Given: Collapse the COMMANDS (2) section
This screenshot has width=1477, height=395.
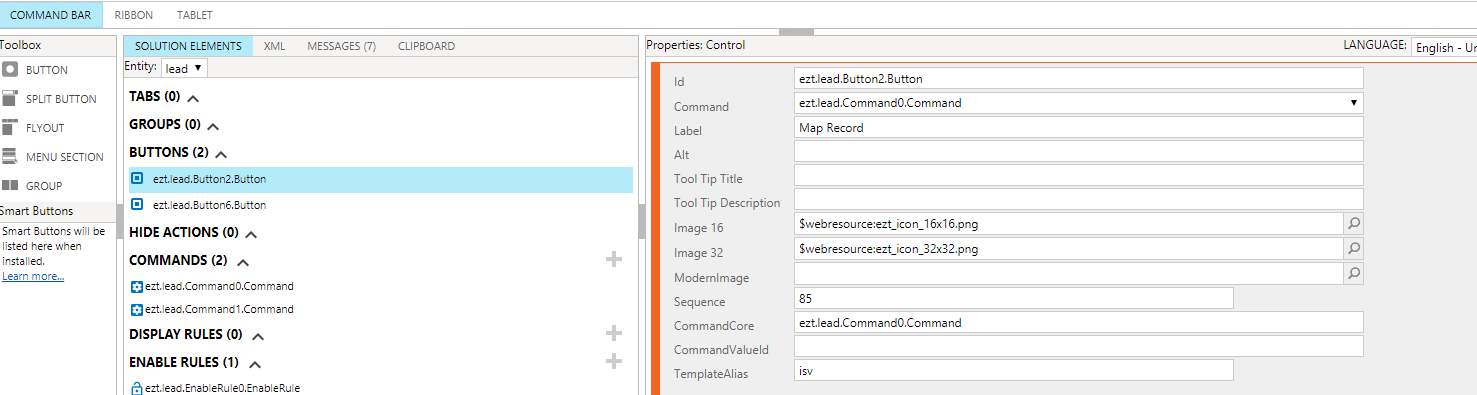Looking at the screenshot, I should coord(243,262).
